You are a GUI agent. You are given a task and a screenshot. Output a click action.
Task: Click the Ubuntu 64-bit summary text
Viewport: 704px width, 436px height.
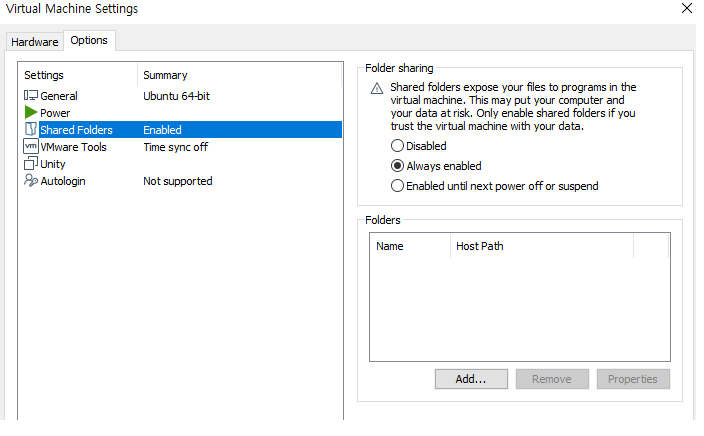click(x=176, y=96)
